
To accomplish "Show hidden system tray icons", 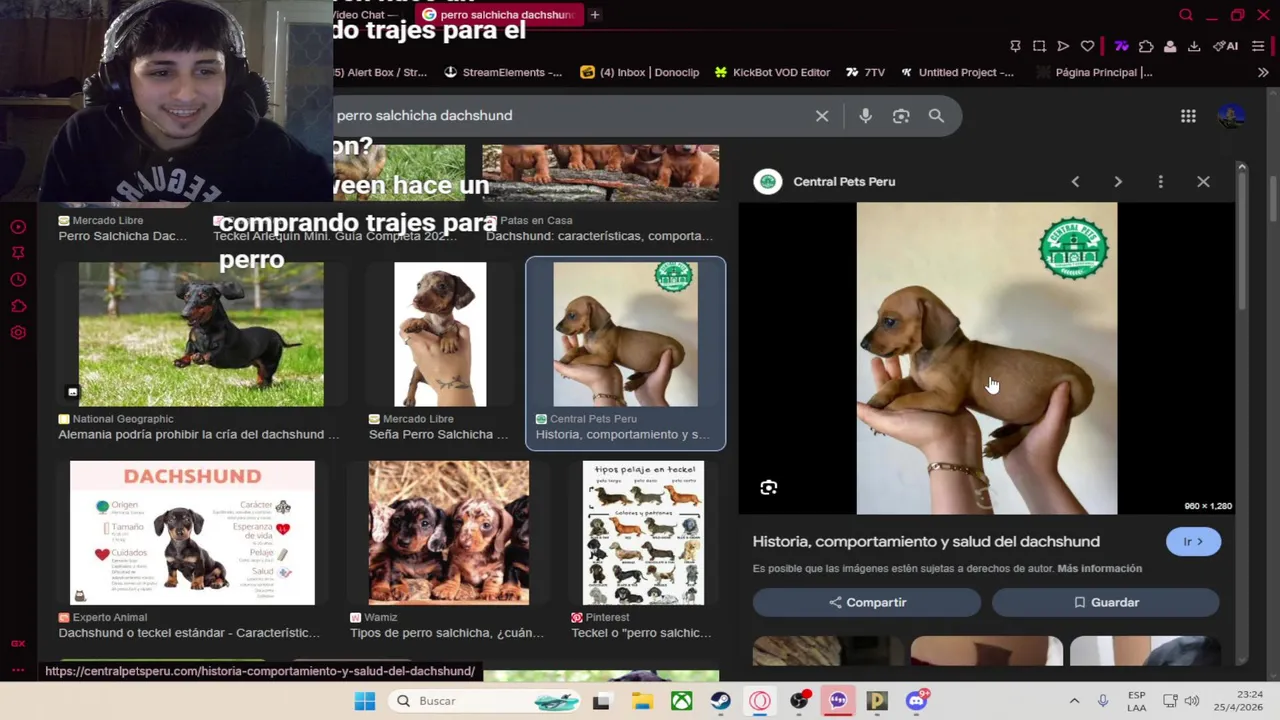I will (x=1074, y=701).
